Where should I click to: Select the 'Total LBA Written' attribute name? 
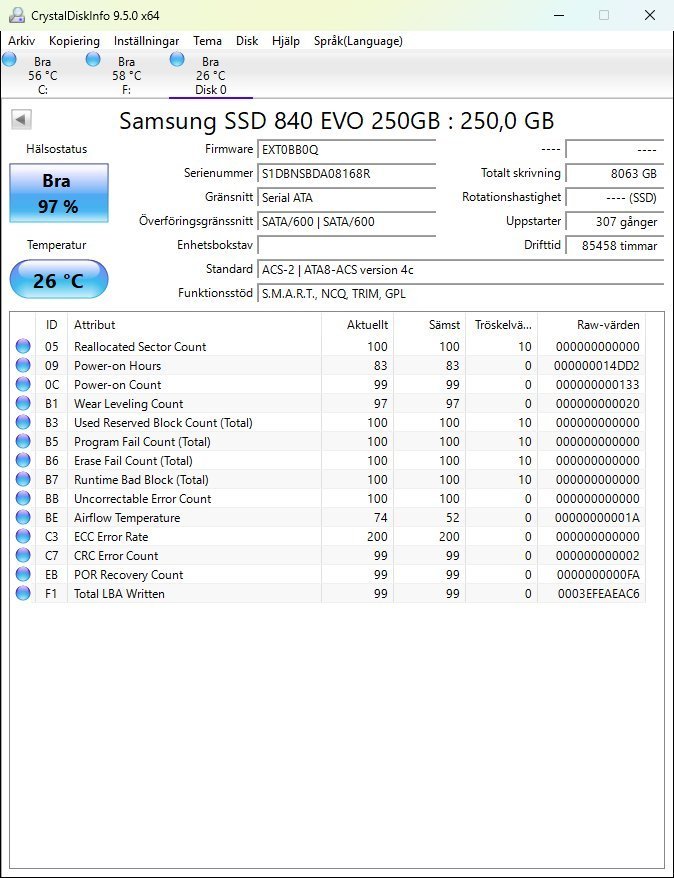tap(119, 594)
